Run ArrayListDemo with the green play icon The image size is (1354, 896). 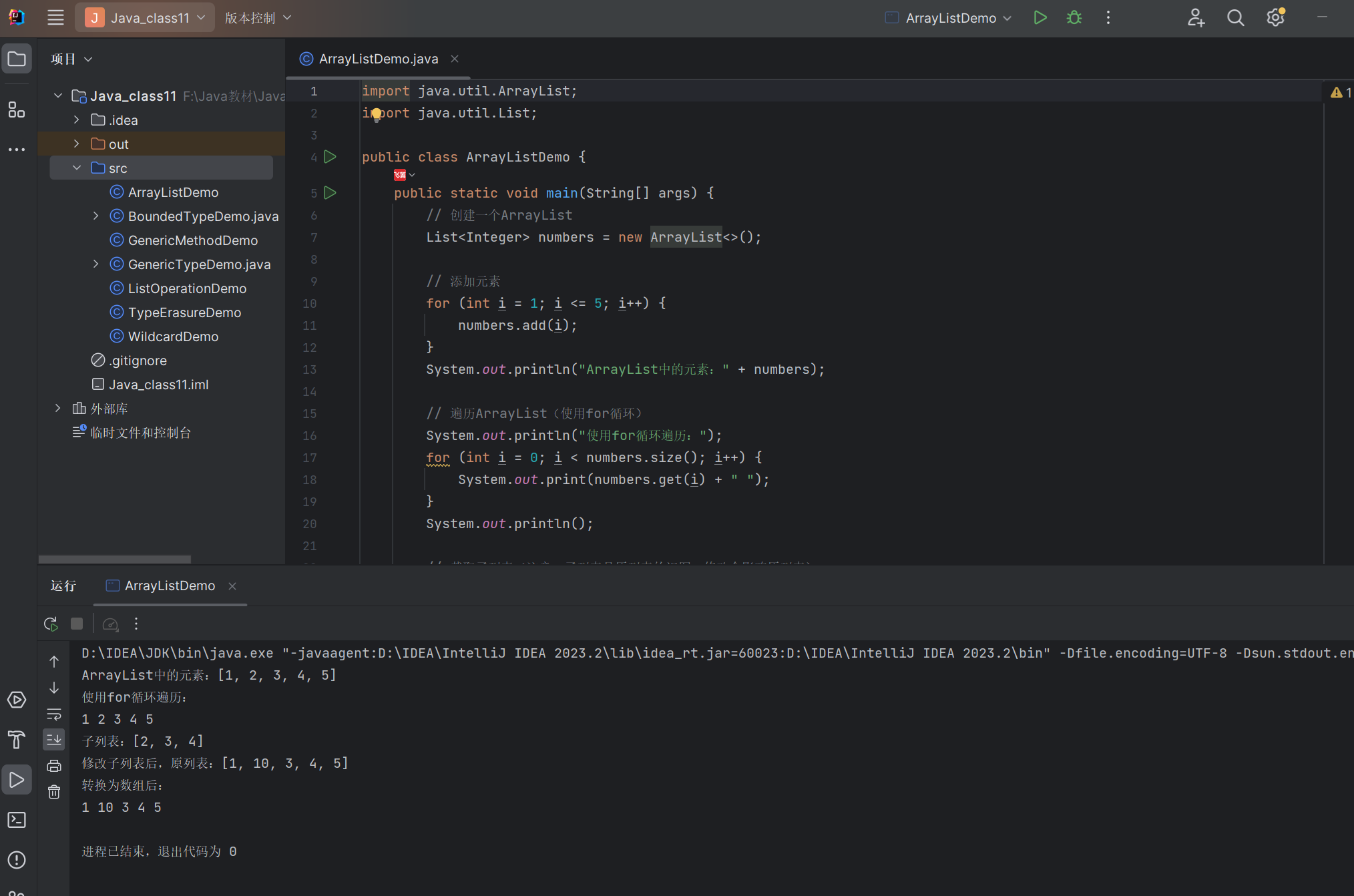point(1040,18)
